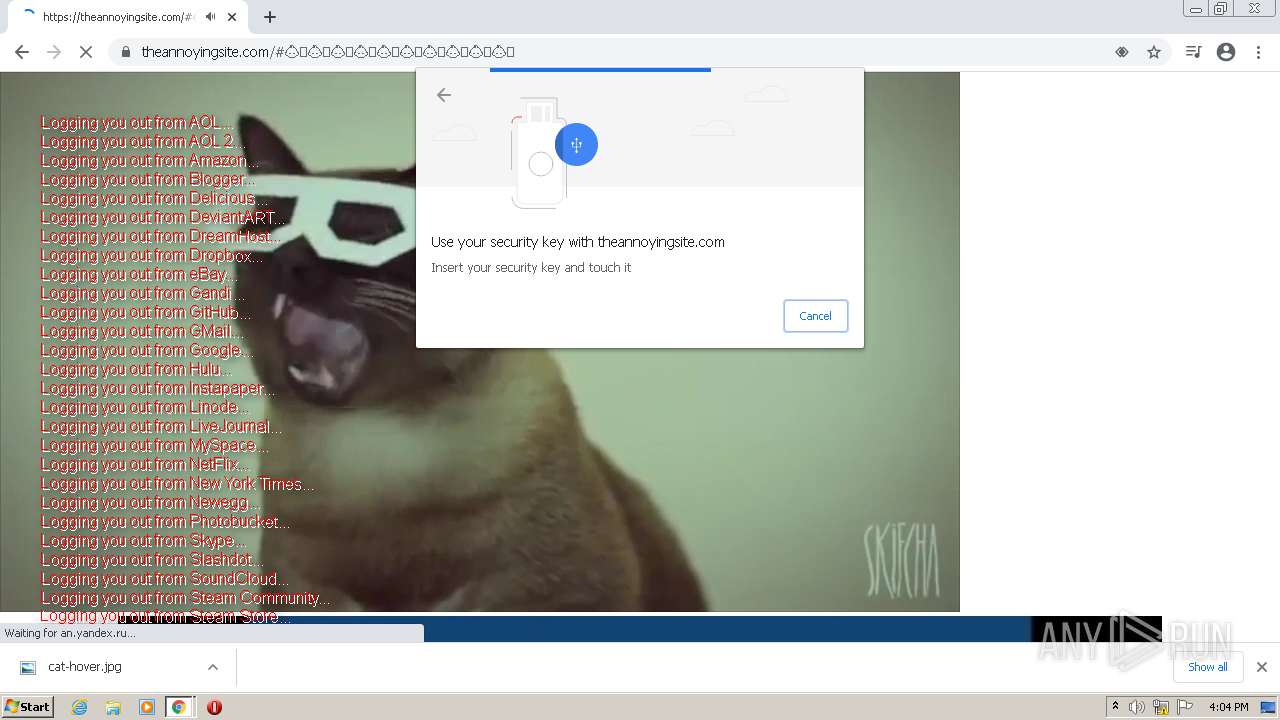Screen dimensions: 1280x720
Task: Click 'Logging you out from Dropbox...' text
Action: tap(152, 256)
